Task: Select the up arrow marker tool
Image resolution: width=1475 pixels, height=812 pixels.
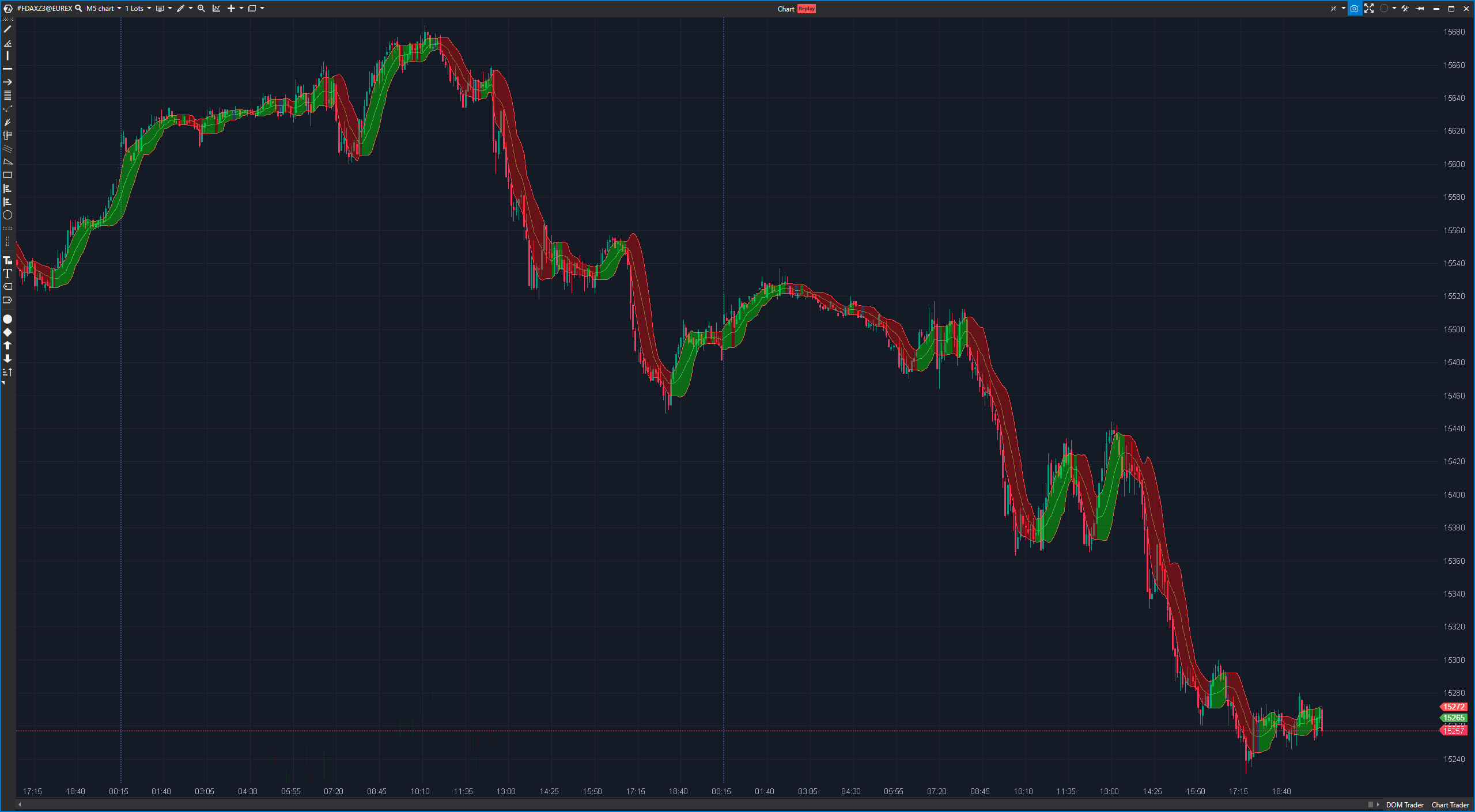Action: click(7, 346)
